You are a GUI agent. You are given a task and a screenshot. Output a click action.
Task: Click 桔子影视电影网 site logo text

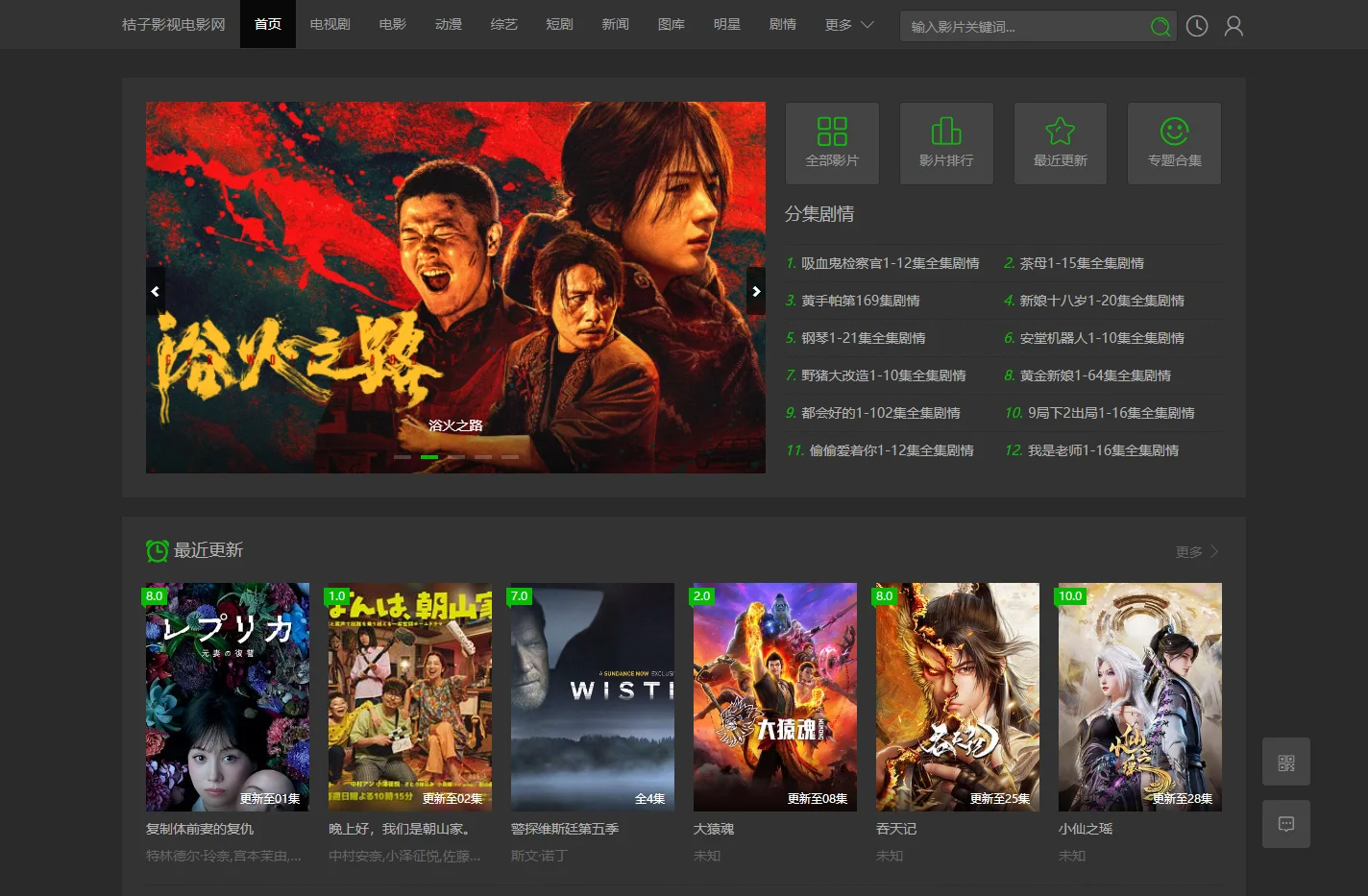coord(174,24)
